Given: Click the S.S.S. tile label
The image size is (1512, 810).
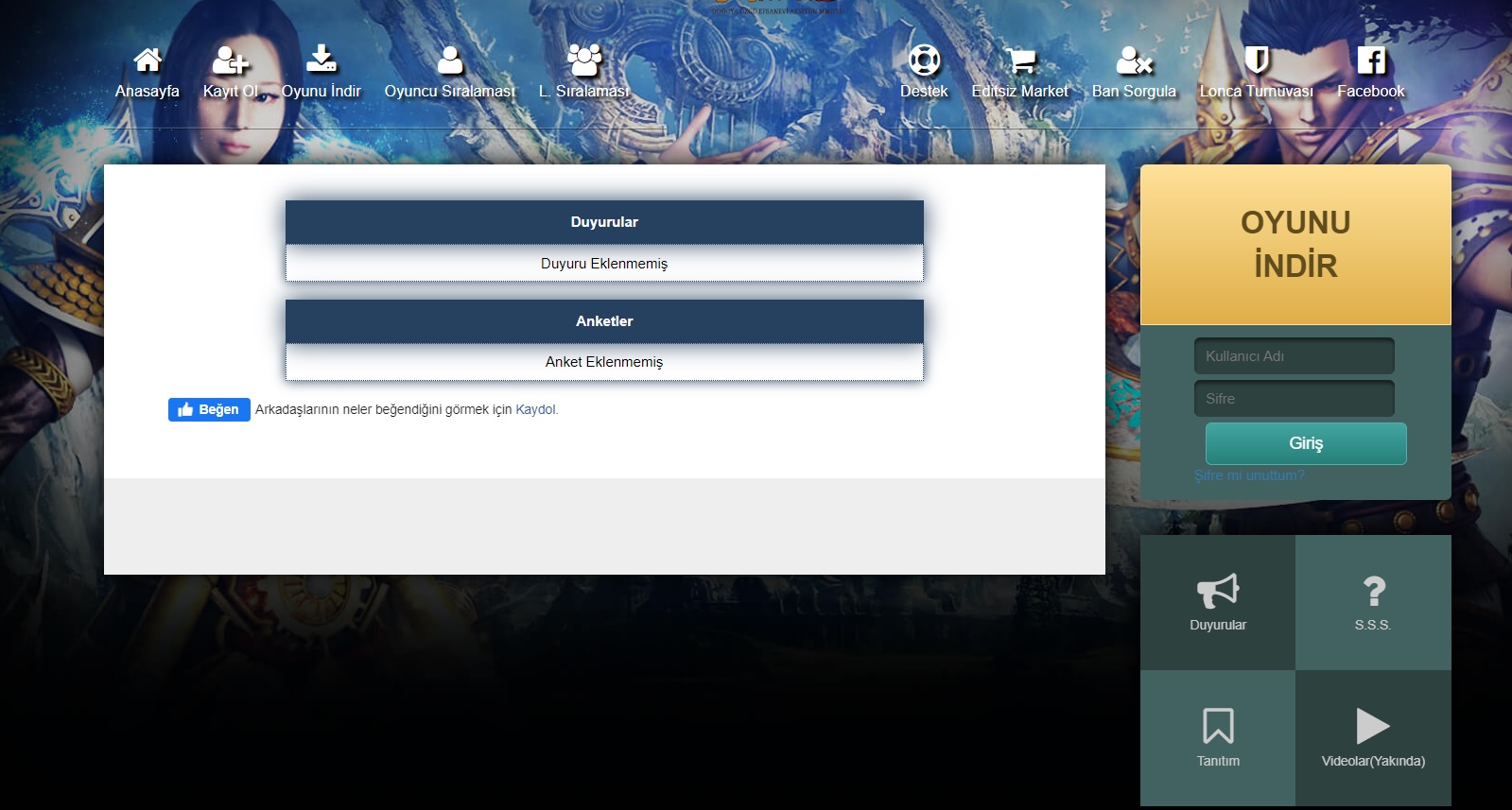Looking at the screenshot, I should point(1373,625).
